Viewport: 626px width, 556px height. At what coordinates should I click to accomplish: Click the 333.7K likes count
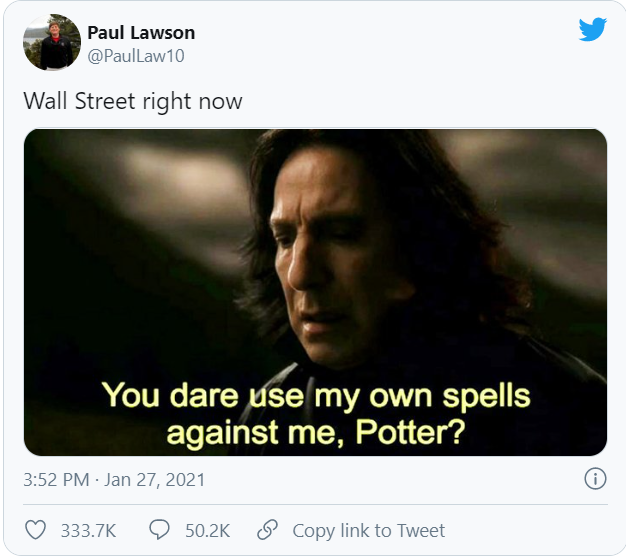pos(88,530)
